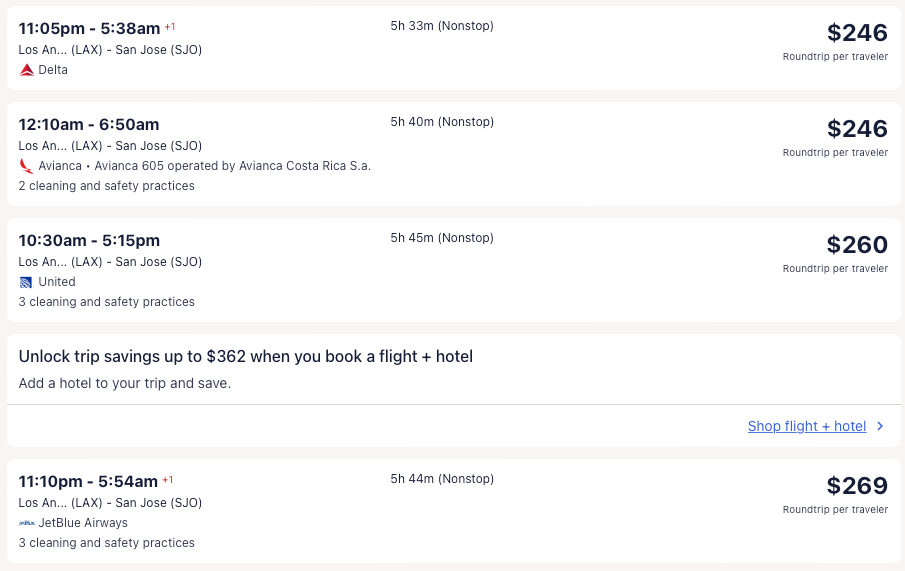Viewport: 905px width, 571px height.
Task: Click the $260 United flight price
Action: click(x=856, y=245)
